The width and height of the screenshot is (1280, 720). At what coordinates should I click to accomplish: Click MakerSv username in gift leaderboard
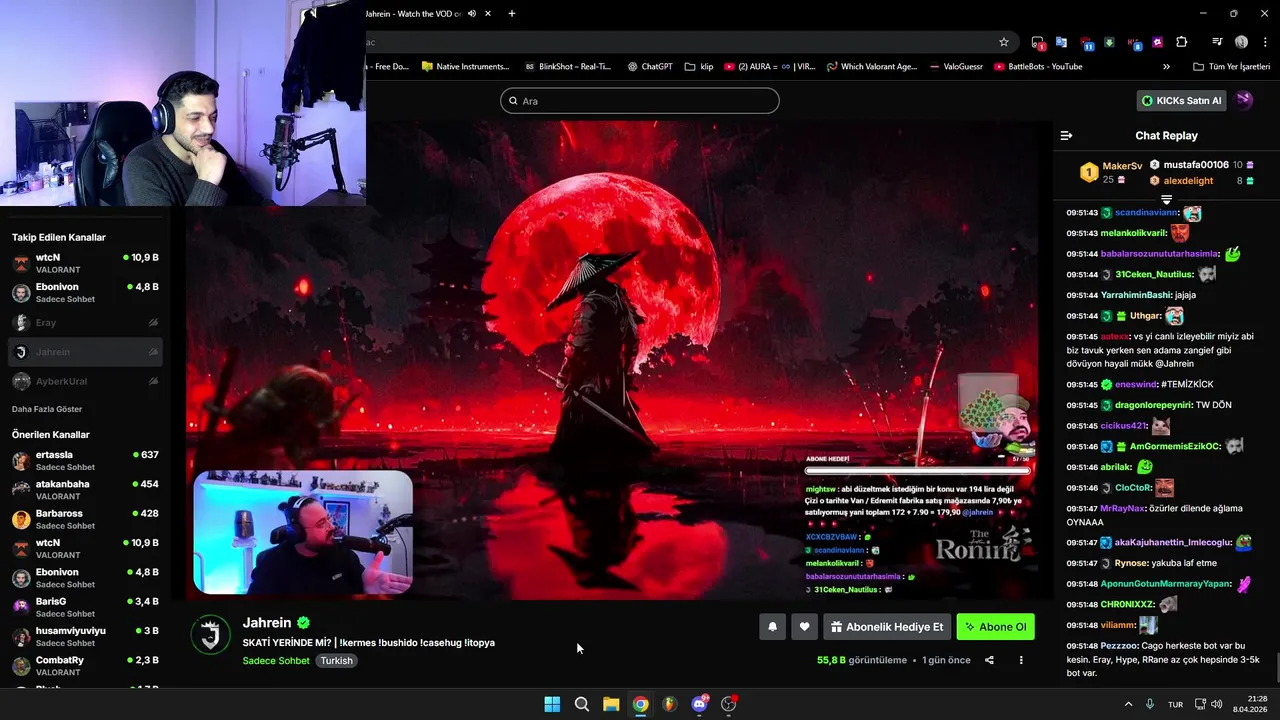pyautogui.click(x=1122, y=166)
